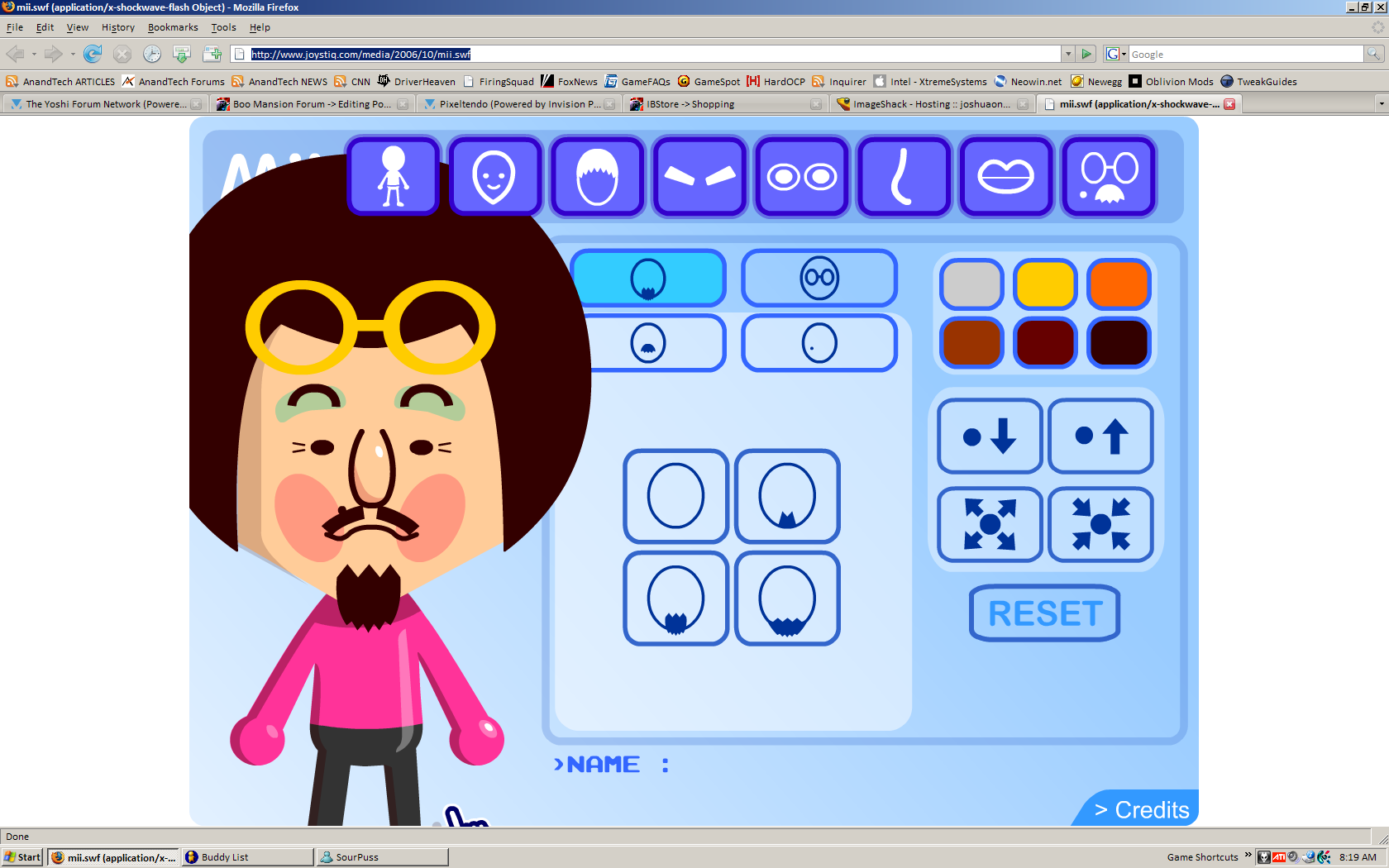1389x868 pixels.
Task: Click the browser Forward button
Action: pyautogui.click(x=54, y=55)
